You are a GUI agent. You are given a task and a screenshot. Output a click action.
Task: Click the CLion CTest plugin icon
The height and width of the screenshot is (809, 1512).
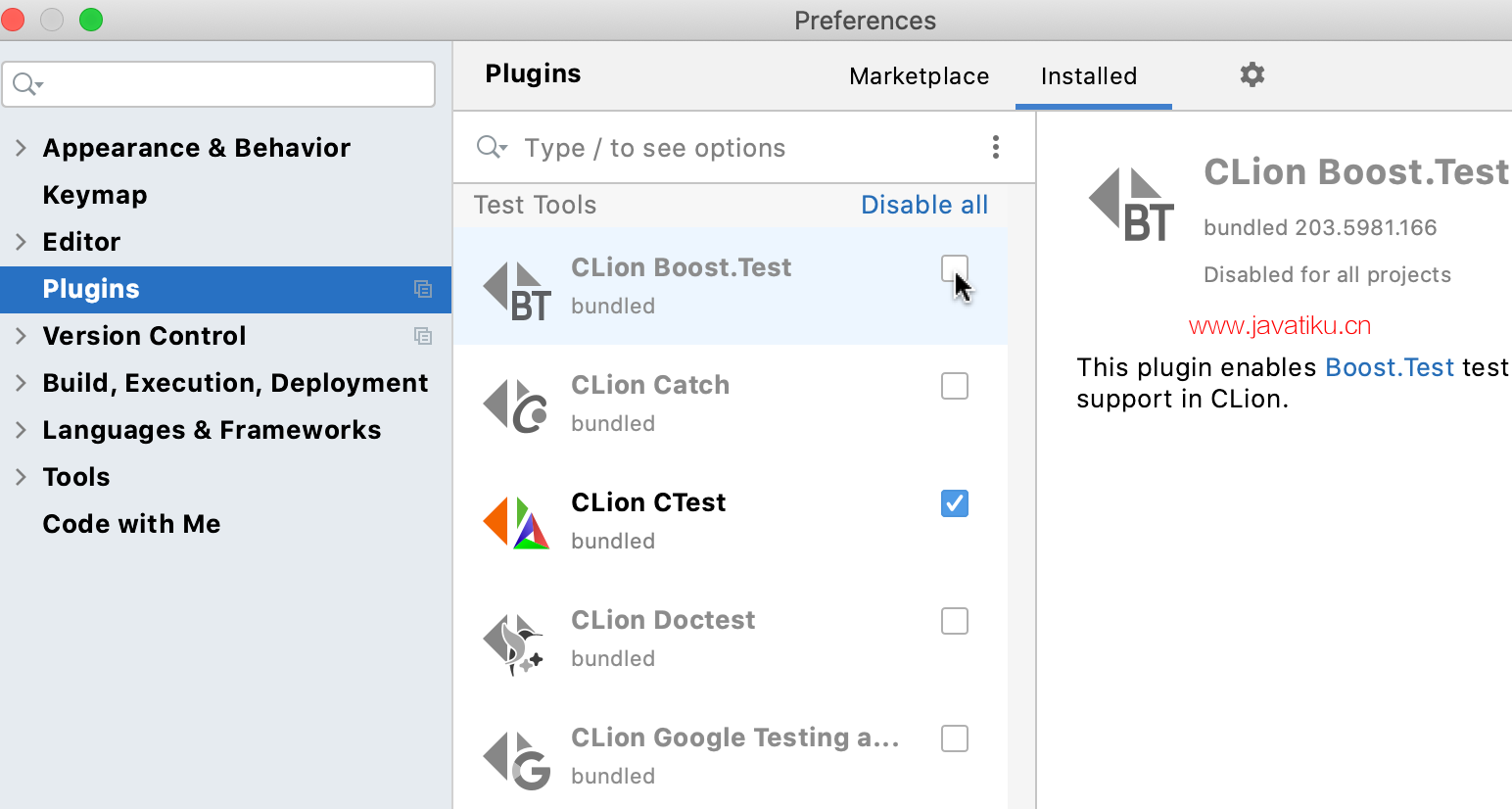[x=516, y=523]
